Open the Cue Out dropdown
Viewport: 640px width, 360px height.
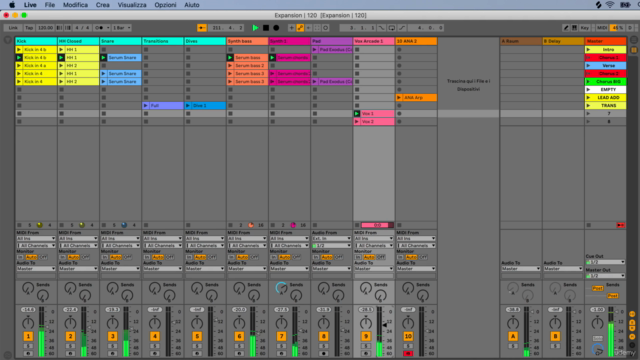coord(606,262)
